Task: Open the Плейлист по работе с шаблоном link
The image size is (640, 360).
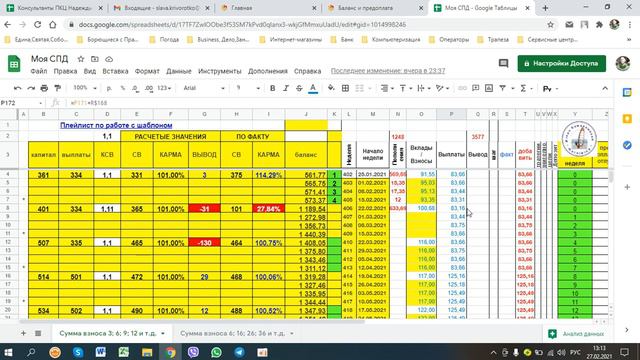Action: coord(116,125)
